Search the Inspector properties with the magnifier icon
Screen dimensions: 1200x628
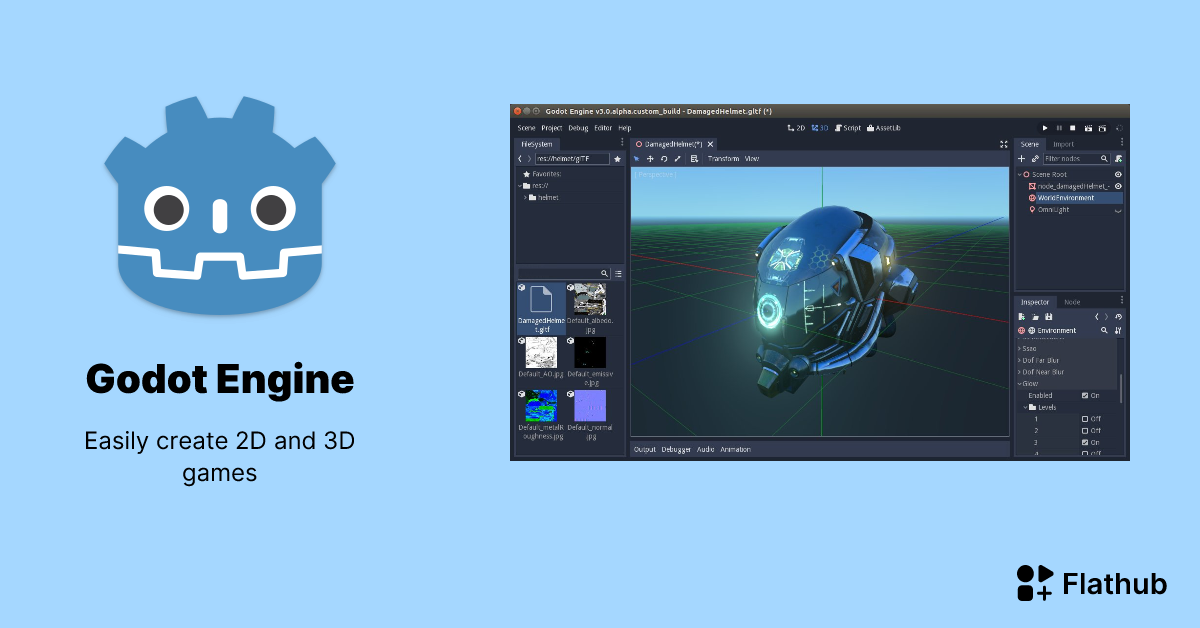point(1104,331)
